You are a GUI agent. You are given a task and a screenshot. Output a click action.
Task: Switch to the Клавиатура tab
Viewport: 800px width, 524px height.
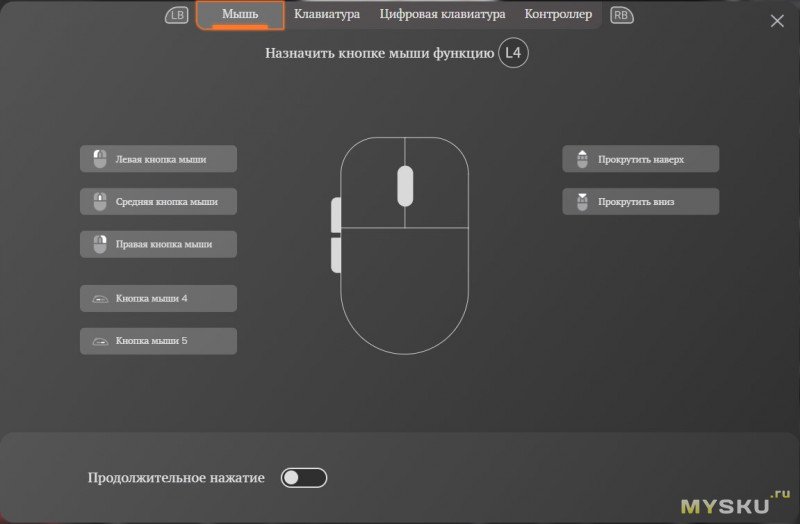pos(327,15)
